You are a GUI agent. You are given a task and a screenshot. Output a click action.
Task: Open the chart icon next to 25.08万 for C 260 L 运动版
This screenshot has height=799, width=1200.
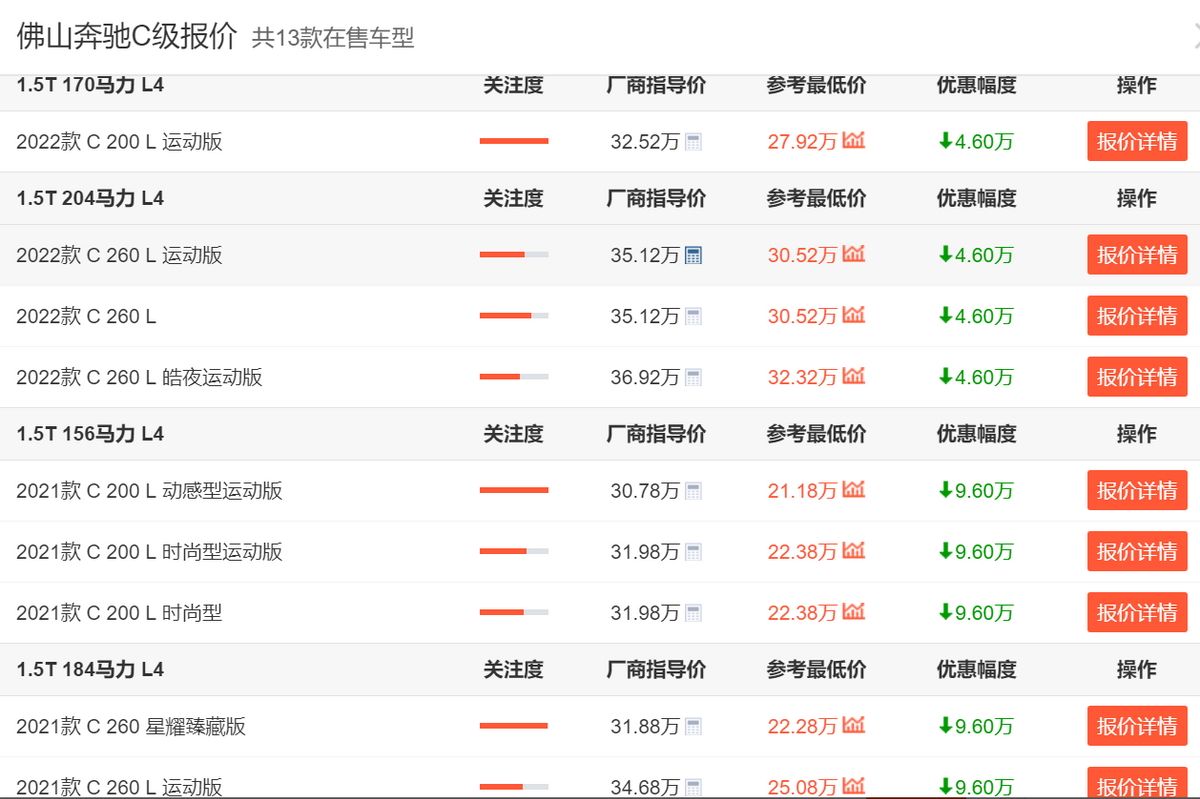852,787
